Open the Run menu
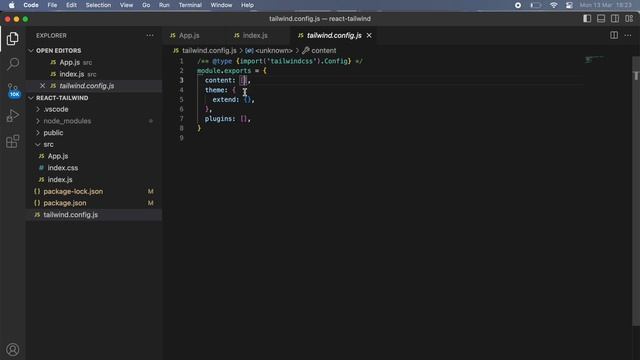Screen dimensions: 640x360 coord(164,5)
